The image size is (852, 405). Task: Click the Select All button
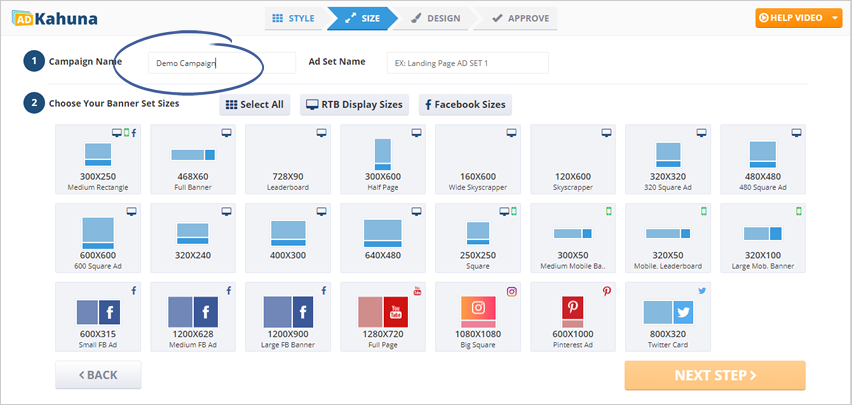click(255, 104)
